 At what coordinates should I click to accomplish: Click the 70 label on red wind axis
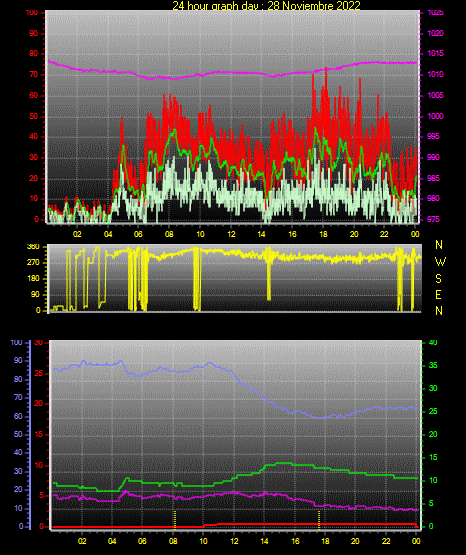click(33, 75)
